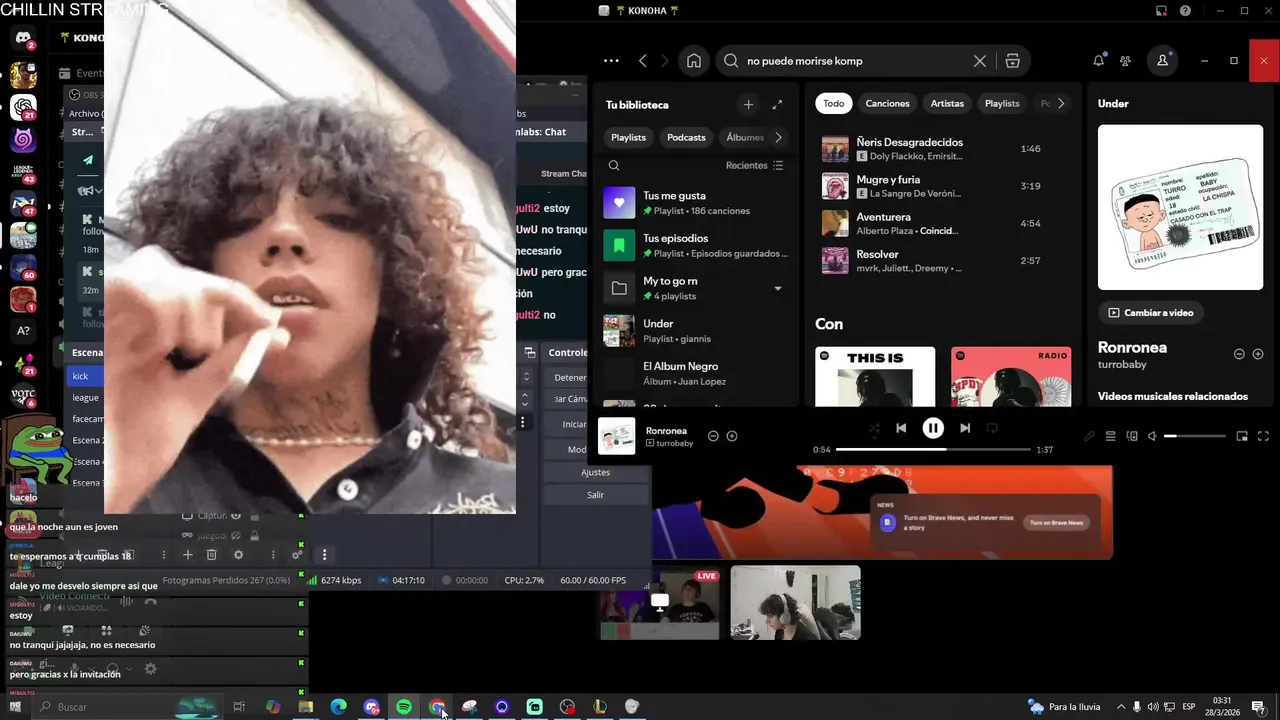Mute Spotify volume speaker icon
1280x720 pixels.
pos(1152,436)
